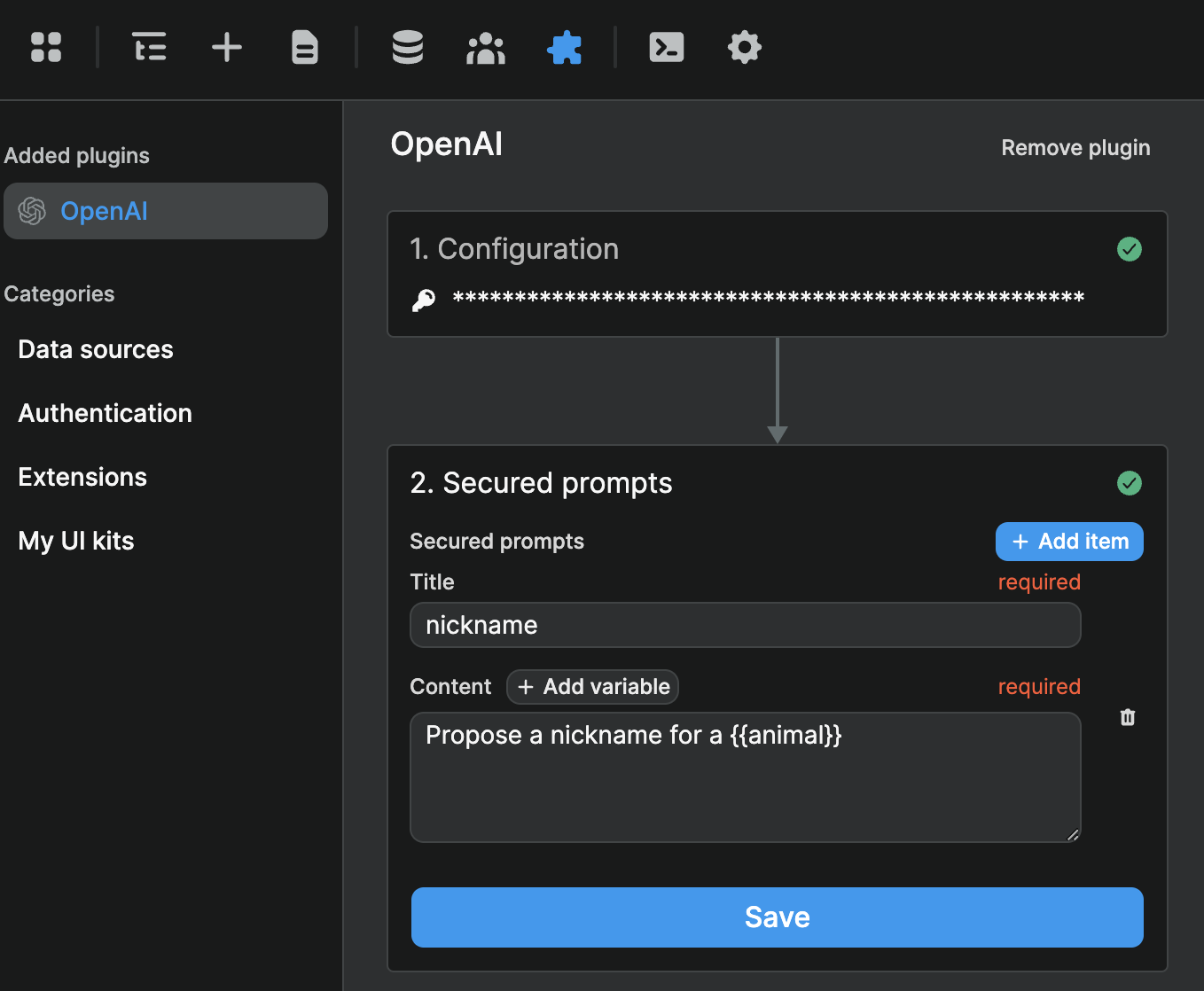Open the Authentication category
Screen dimensions: 1204x991
coord(105,413)
